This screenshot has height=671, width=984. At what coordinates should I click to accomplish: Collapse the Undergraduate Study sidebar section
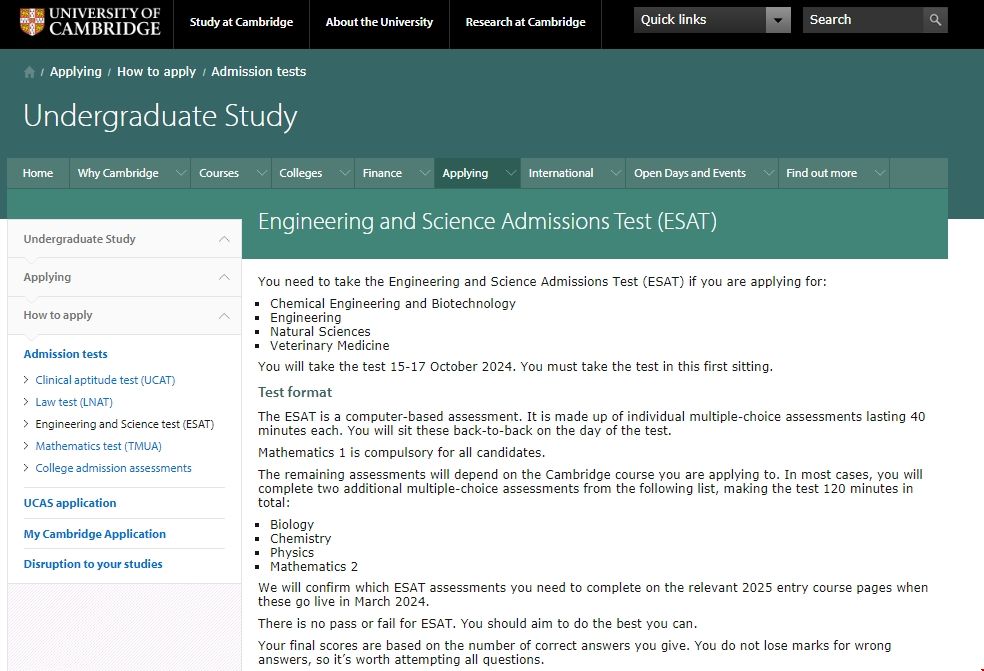coord(224,239)
